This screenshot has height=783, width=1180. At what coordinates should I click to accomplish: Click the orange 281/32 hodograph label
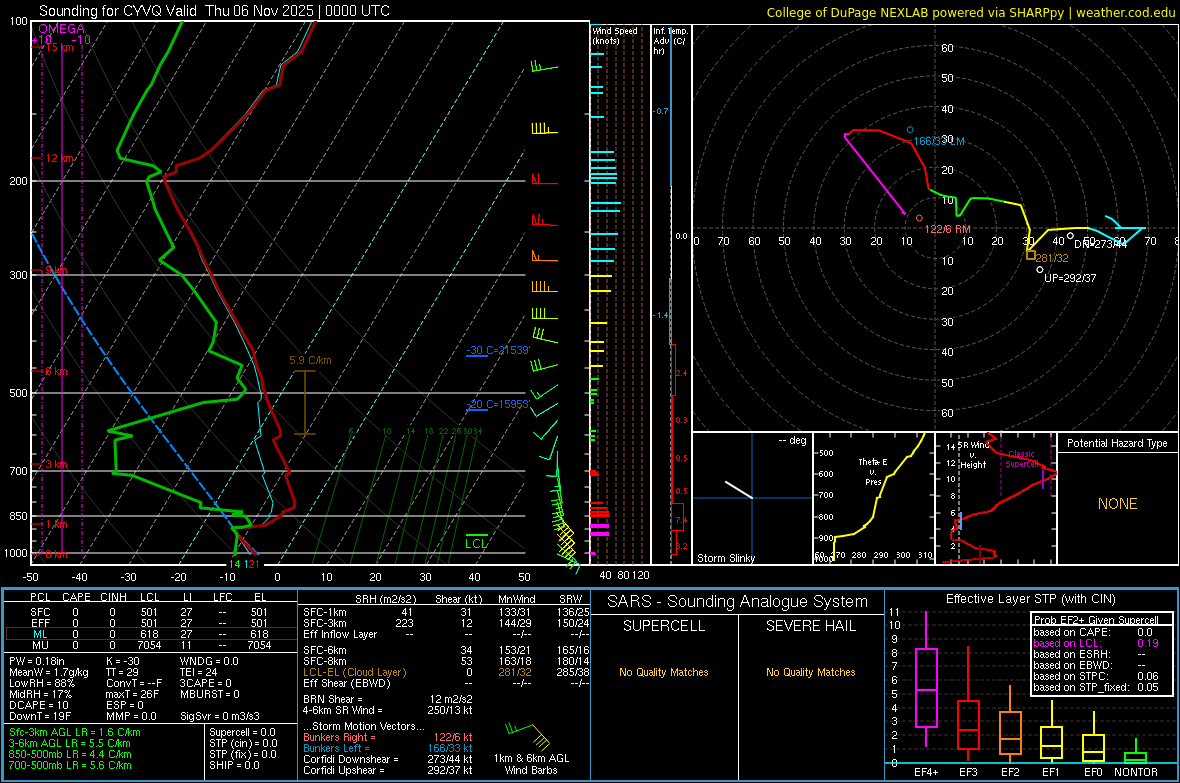click(1052, 257)
